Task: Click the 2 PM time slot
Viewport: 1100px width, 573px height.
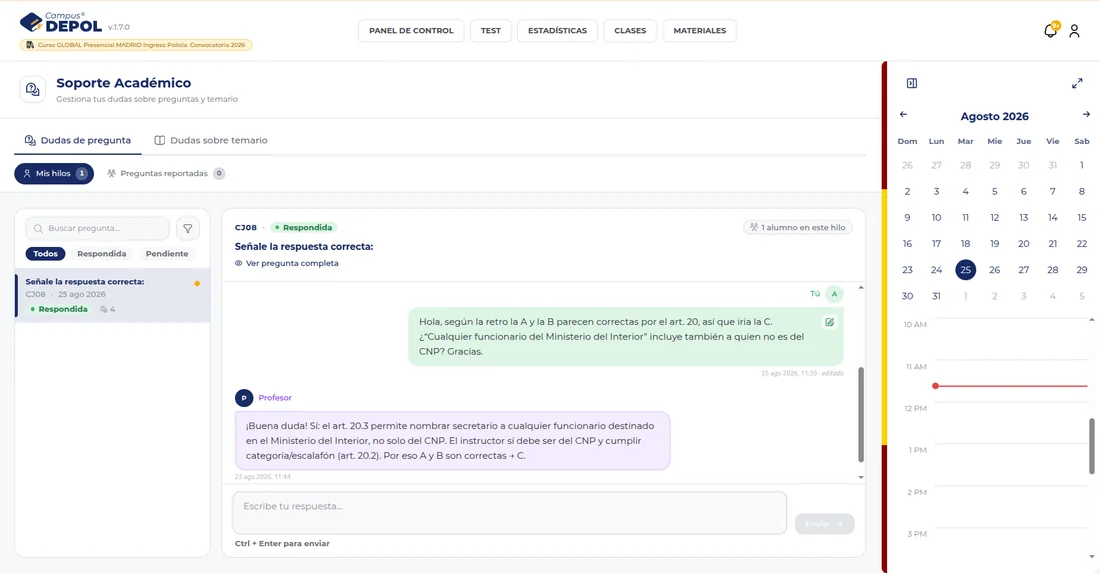Action: click(1011, 506)
